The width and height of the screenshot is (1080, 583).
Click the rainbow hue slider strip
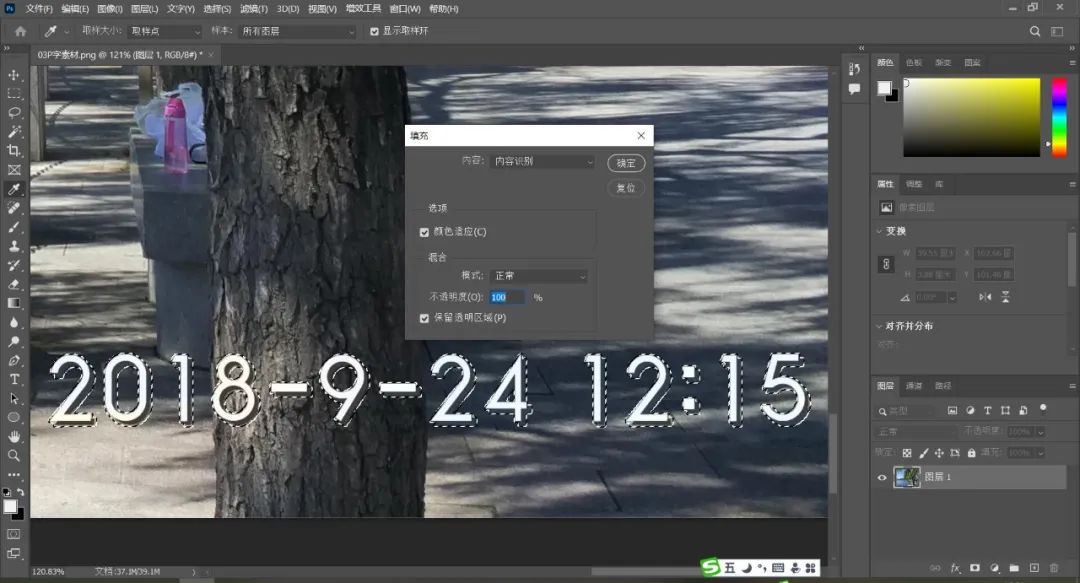point(1059,116)
